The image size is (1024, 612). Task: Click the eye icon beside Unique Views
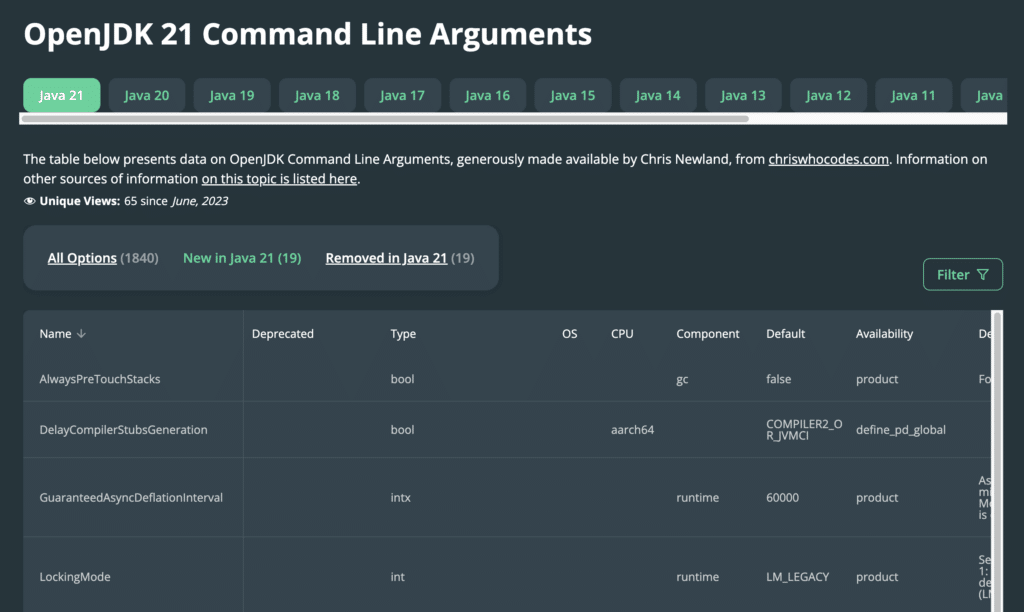pyautogui.click(x=29, y=201)
